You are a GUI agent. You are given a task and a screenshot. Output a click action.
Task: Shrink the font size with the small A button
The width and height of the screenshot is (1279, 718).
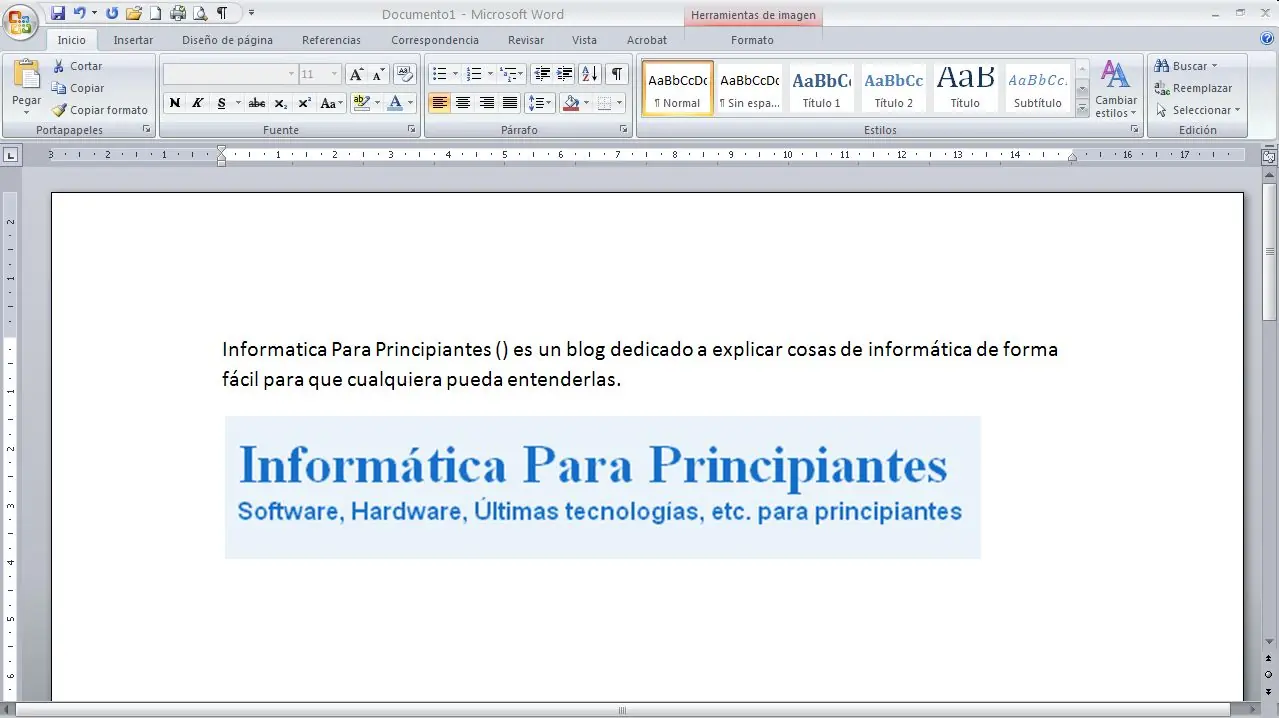pos(378,74)
